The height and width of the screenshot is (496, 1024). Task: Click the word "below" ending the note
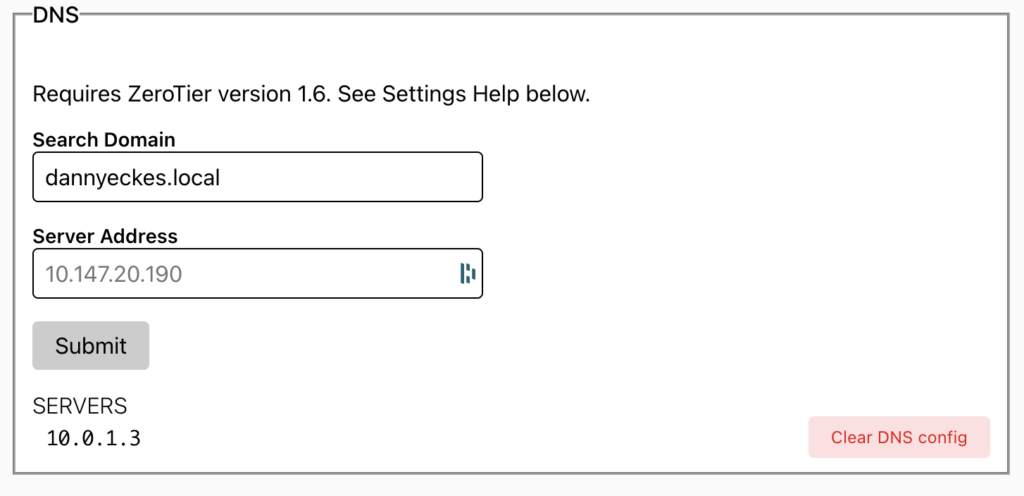tap(562, 95)
